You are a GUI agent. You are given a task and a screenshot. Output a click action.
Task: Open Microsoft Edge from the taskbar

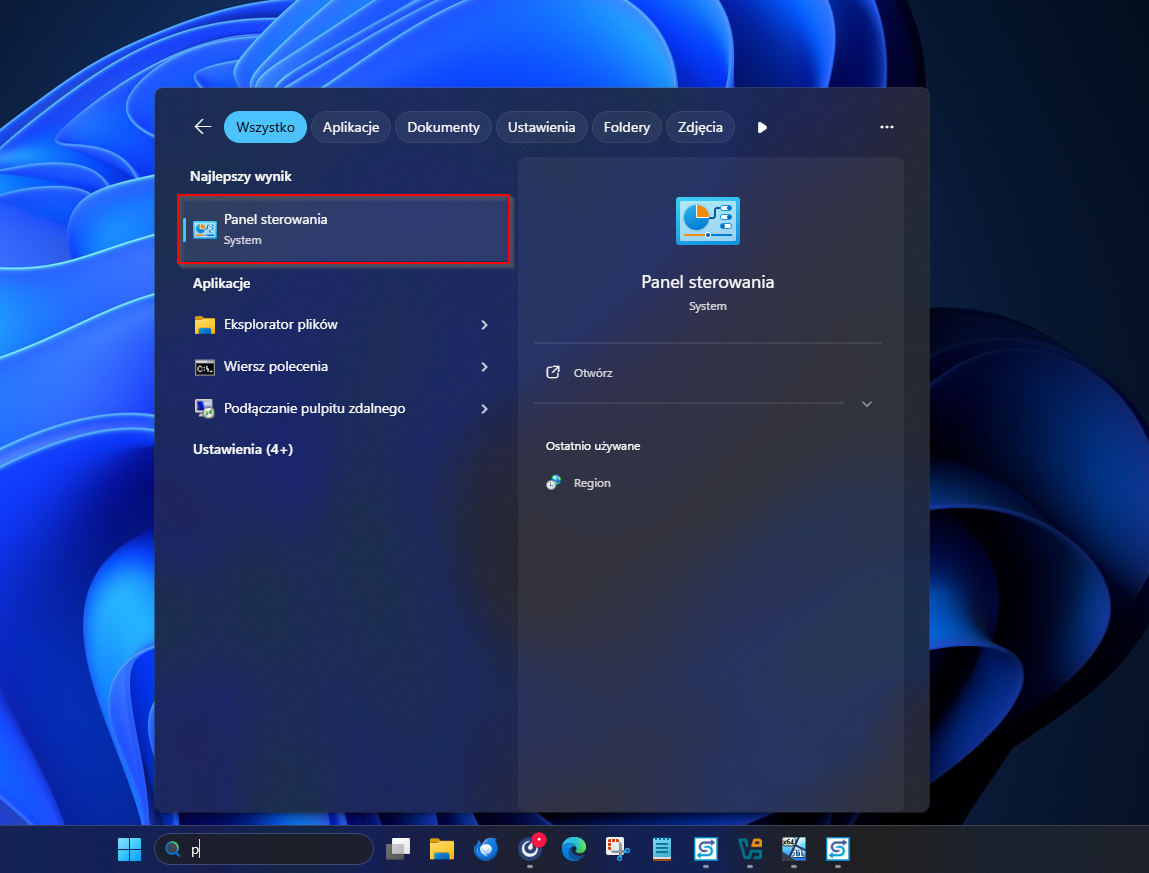pos(573,849)
